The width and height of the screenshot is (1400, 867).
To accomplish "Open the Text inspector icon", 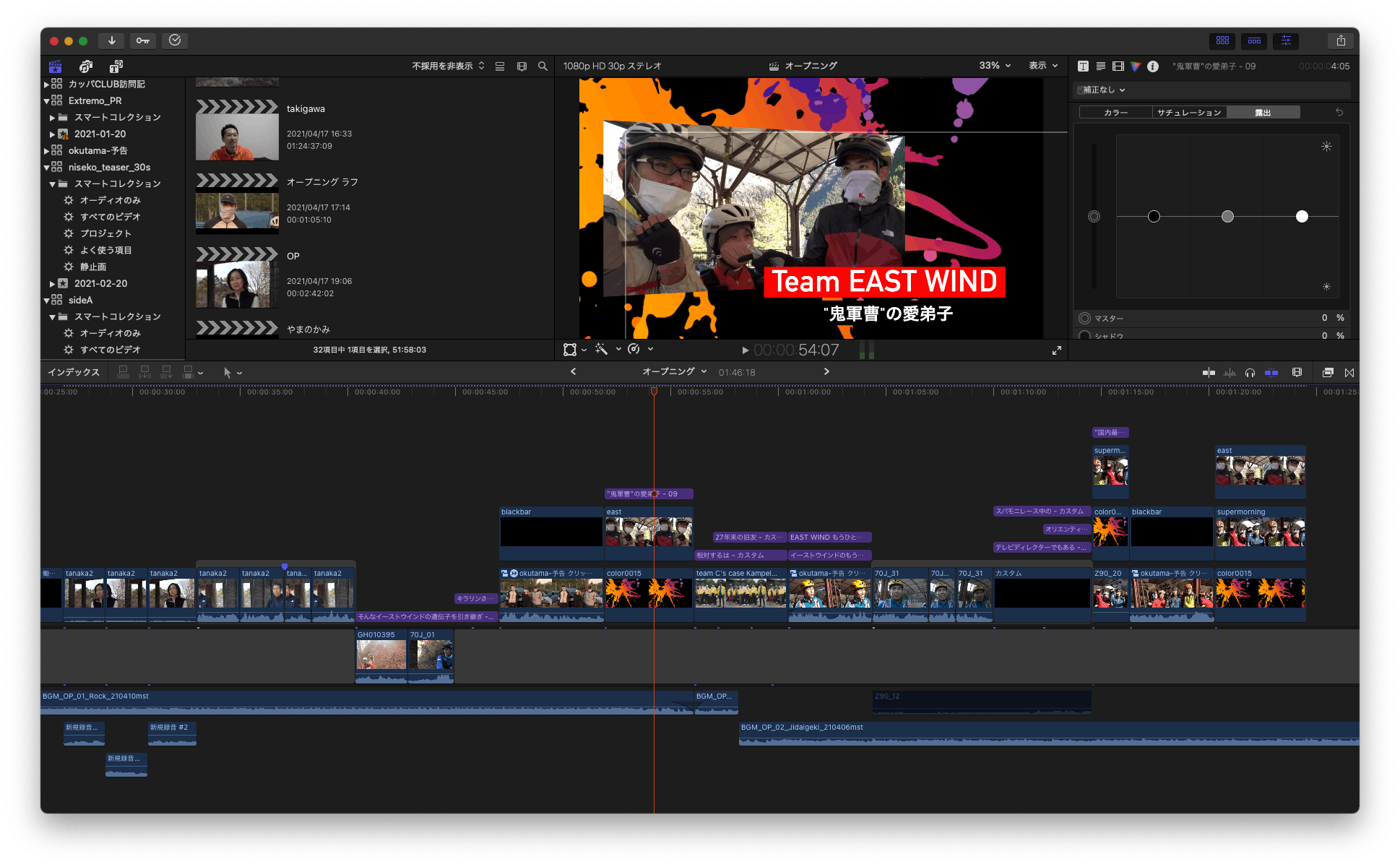I will click(x=1083, y=66).
